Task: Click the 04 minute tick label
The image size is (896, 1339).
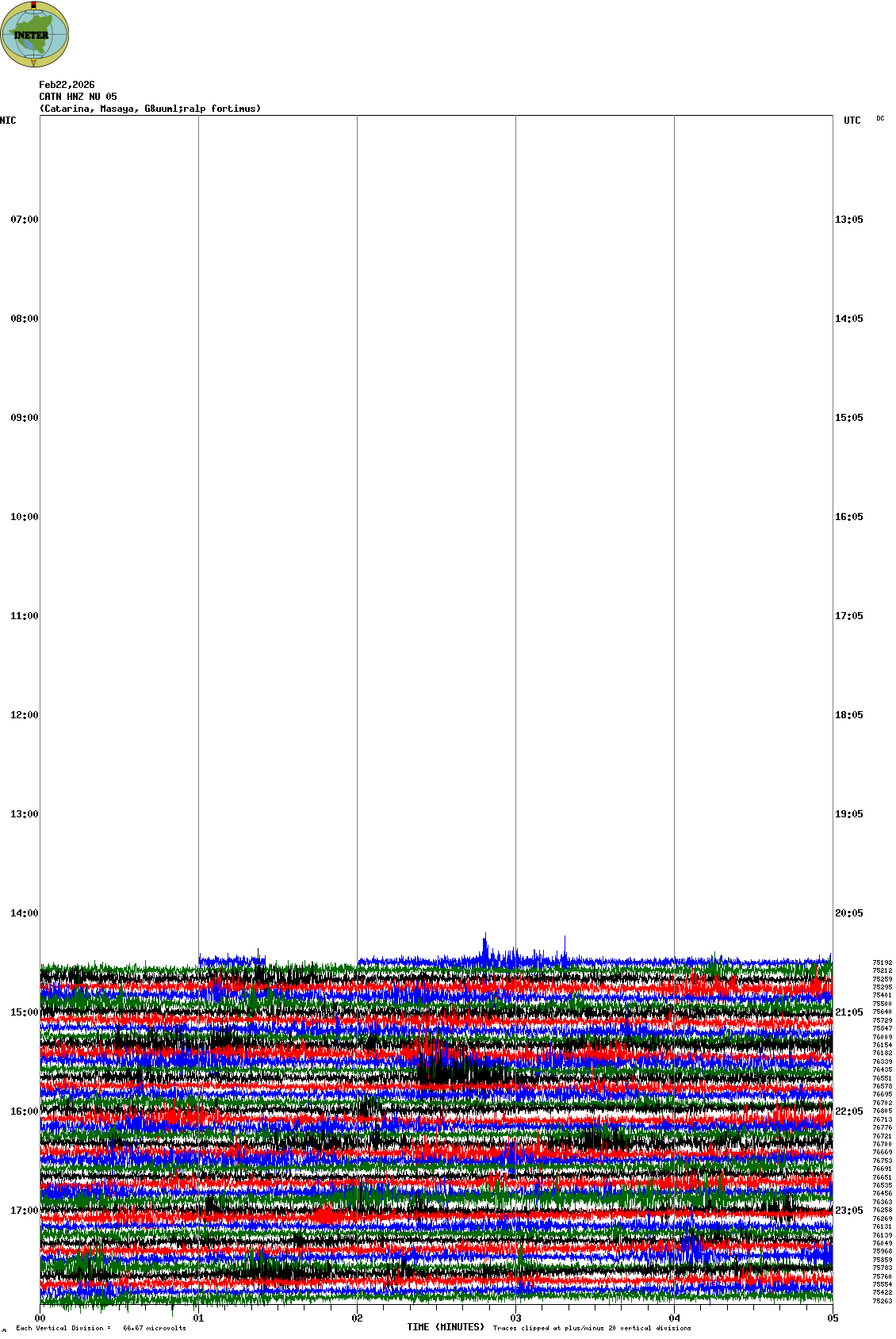Action: pyautogui.click(x=674, y=1318)
